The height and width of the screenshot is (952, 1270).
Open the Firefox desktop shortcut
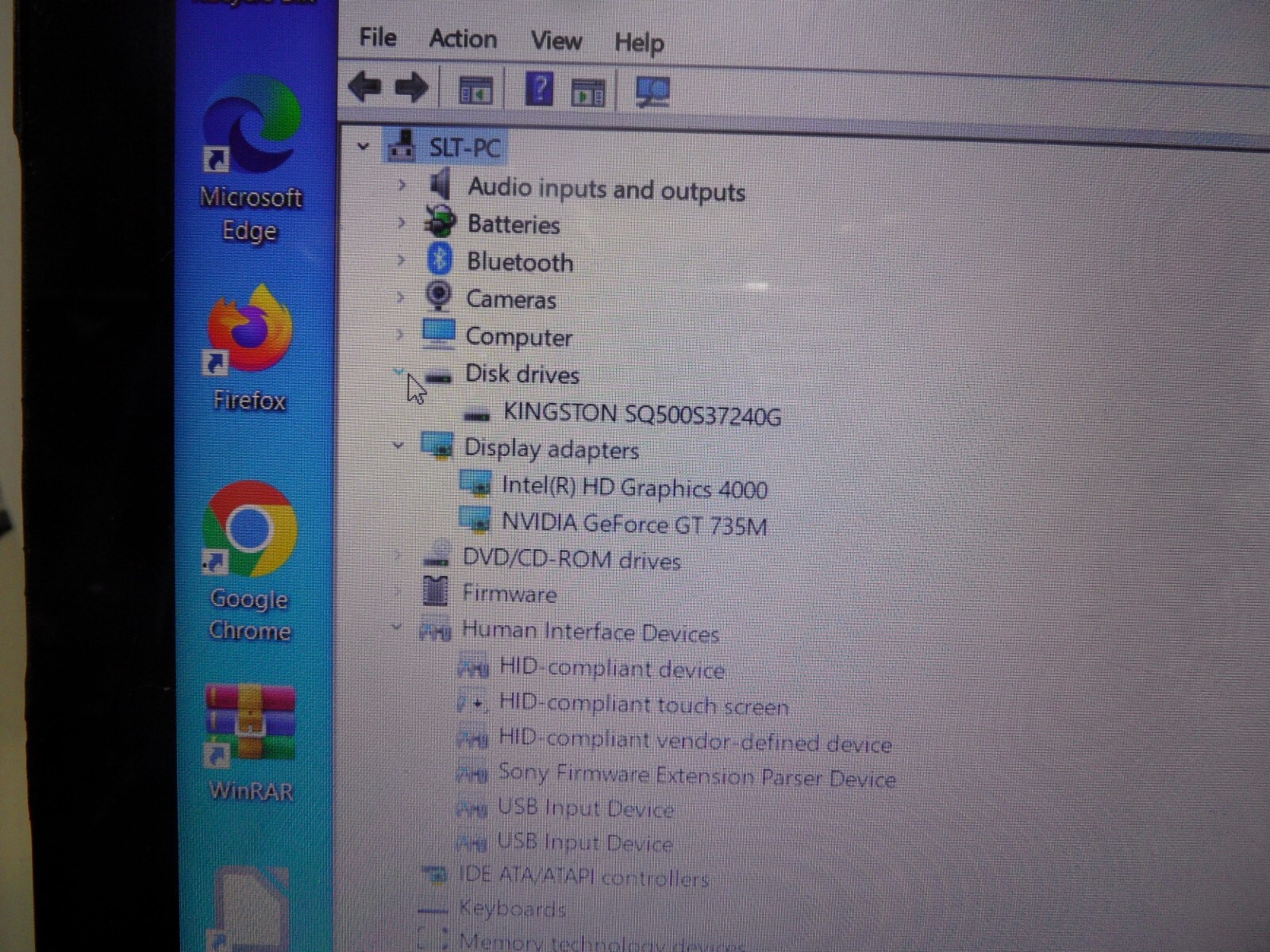pyautogui.click(x=249, y=347)
